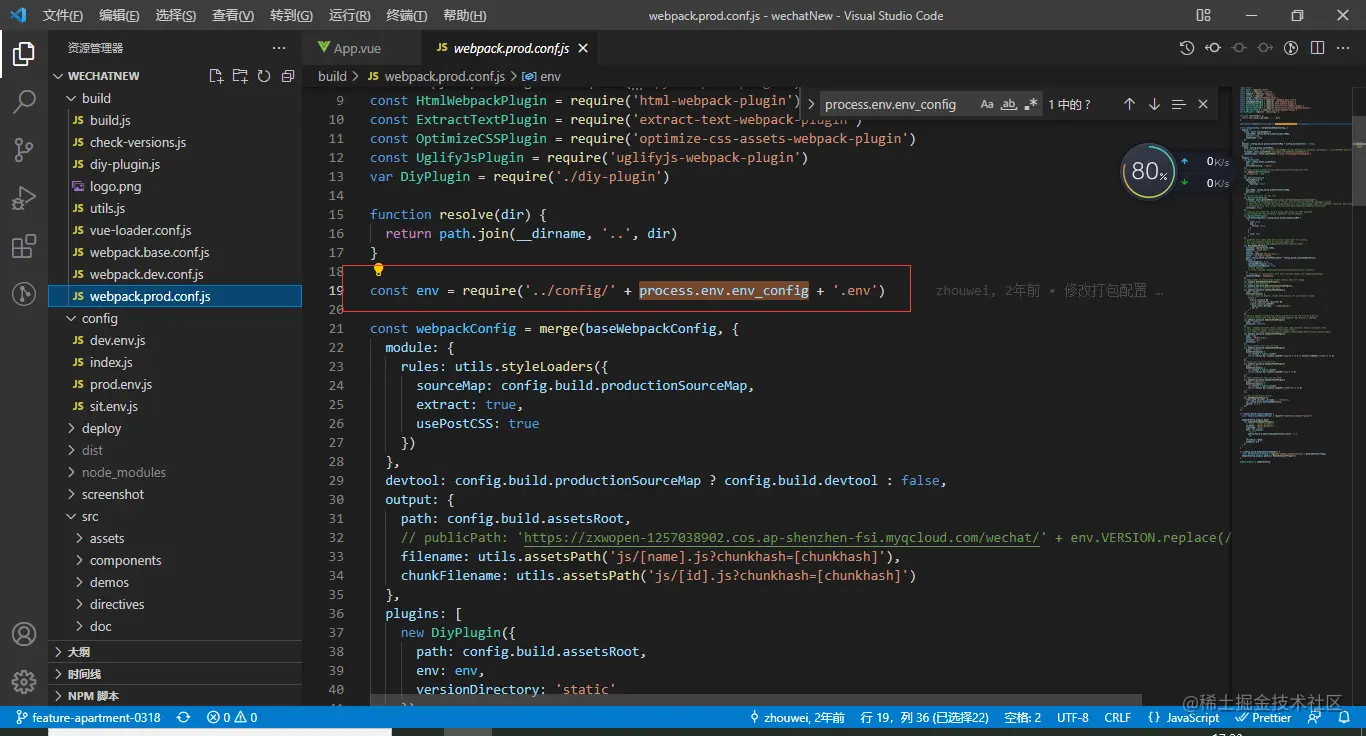Toggle Match Whole Word in find widget

coord(1009,104)
